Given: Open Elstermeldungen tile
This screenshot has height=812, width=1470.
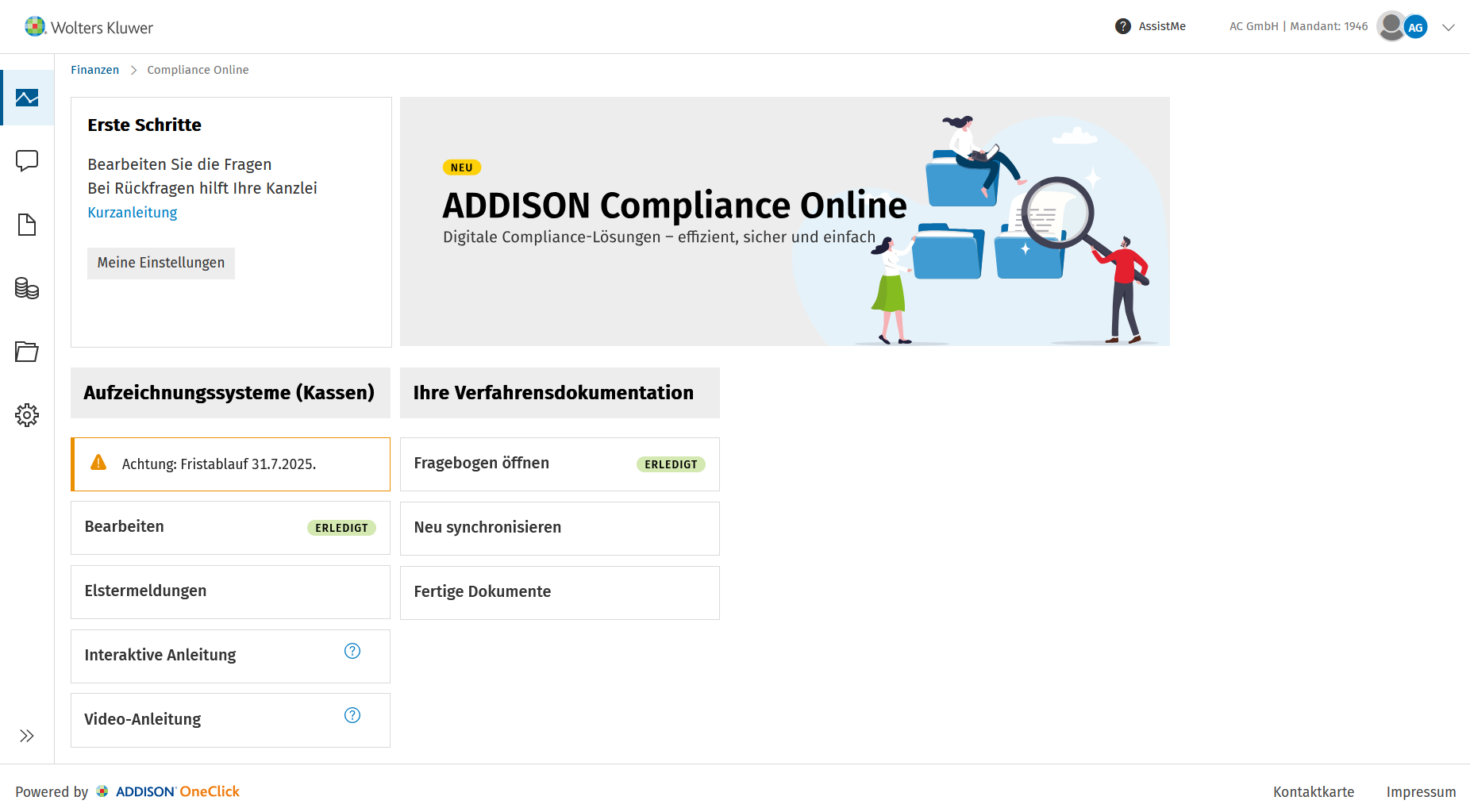Looking at the screenshot, I should point(230,592).
